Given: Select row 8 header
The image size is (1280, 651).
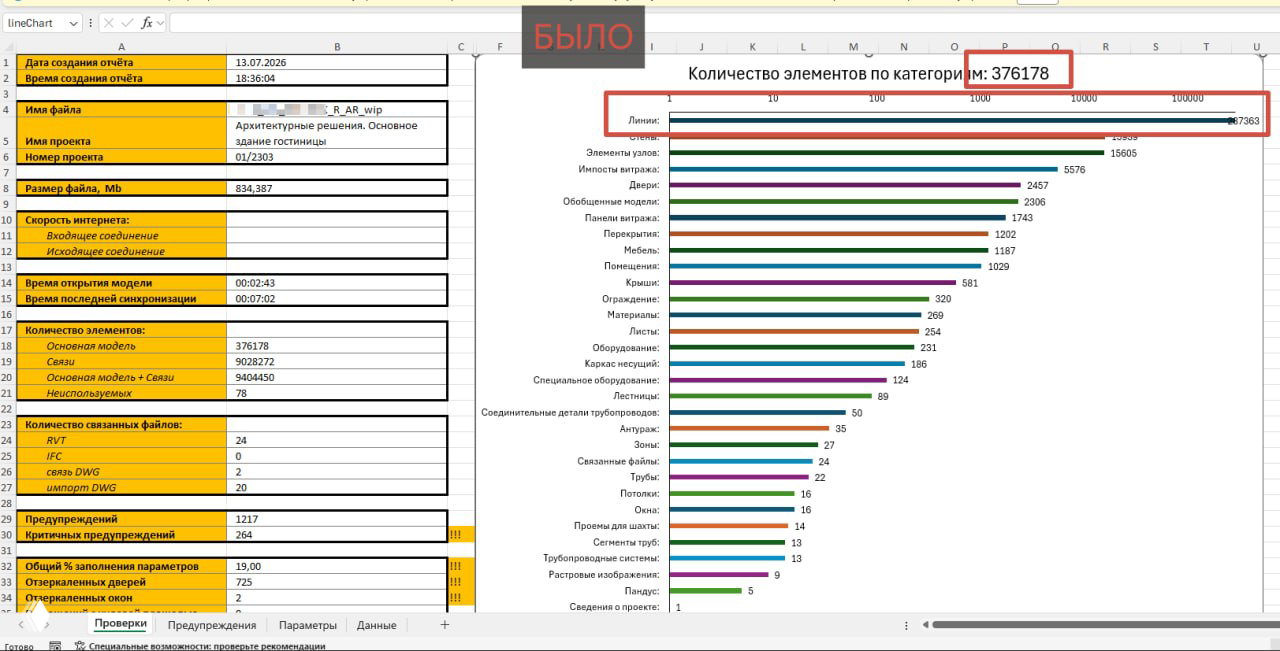Looking at the screenshot, I should (7, 188).
